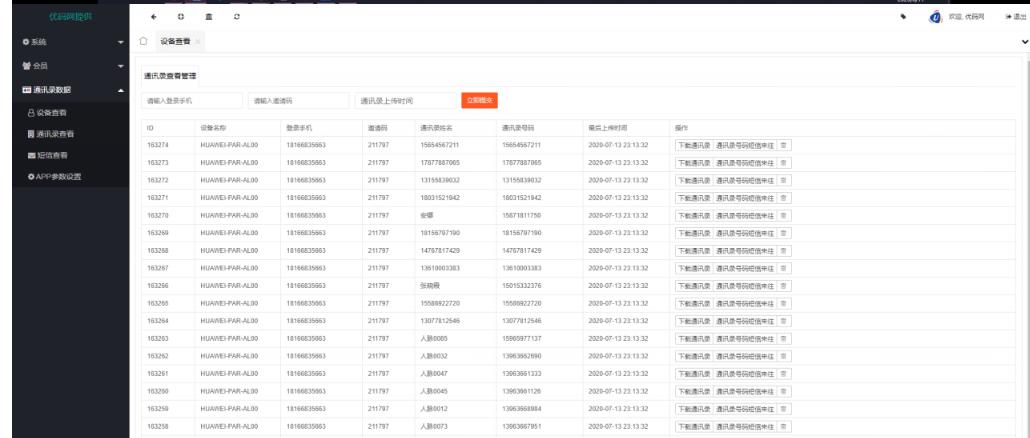This screenshot has width=1030, height=438.
Task: Open tab options chevron at far right
Action: (1023, 41)
